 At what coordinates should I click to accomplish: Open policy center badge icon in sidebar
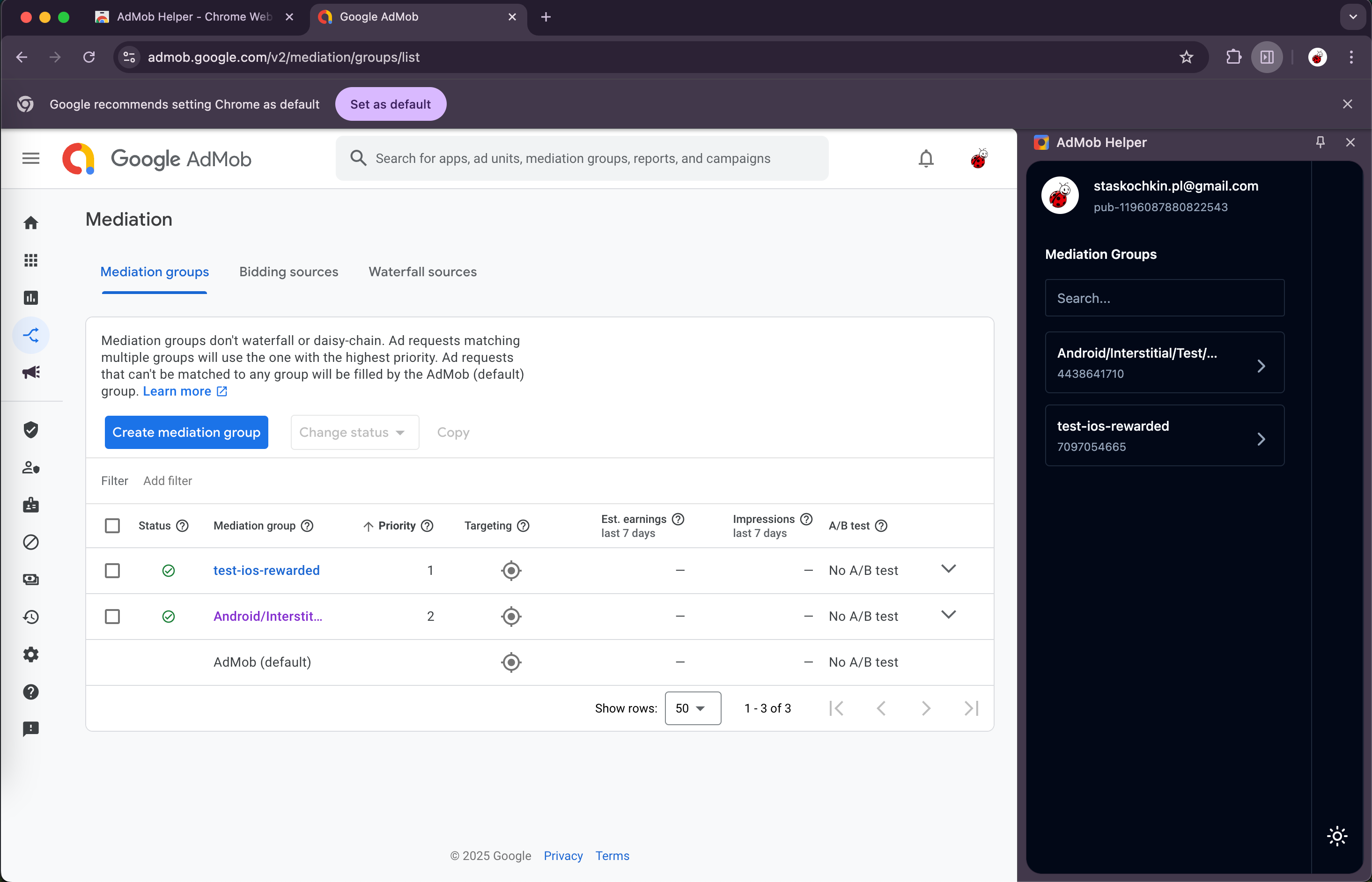[31, 505]
